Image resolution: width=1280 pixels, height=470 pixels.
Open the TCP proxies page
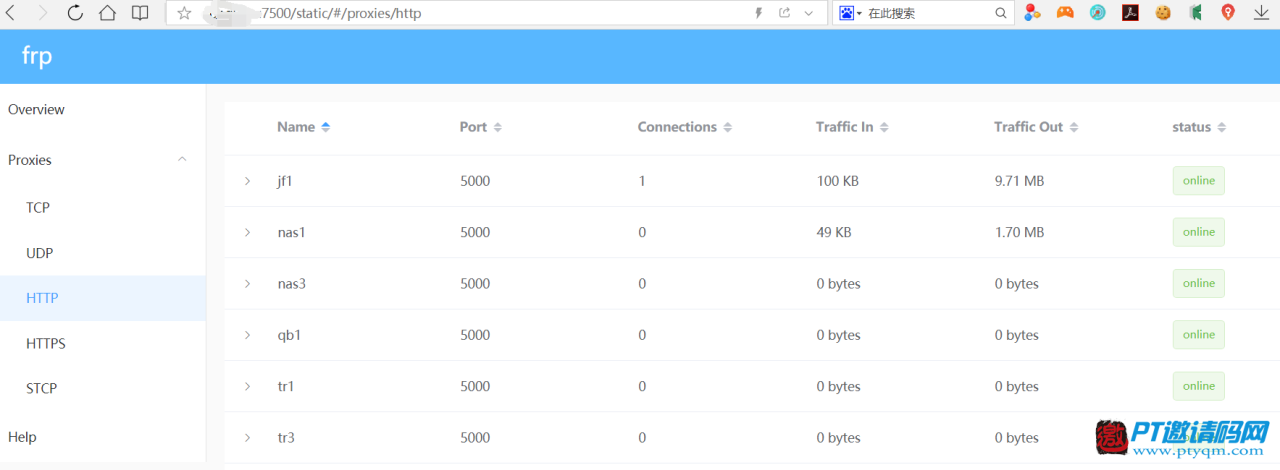pos(38,208)
